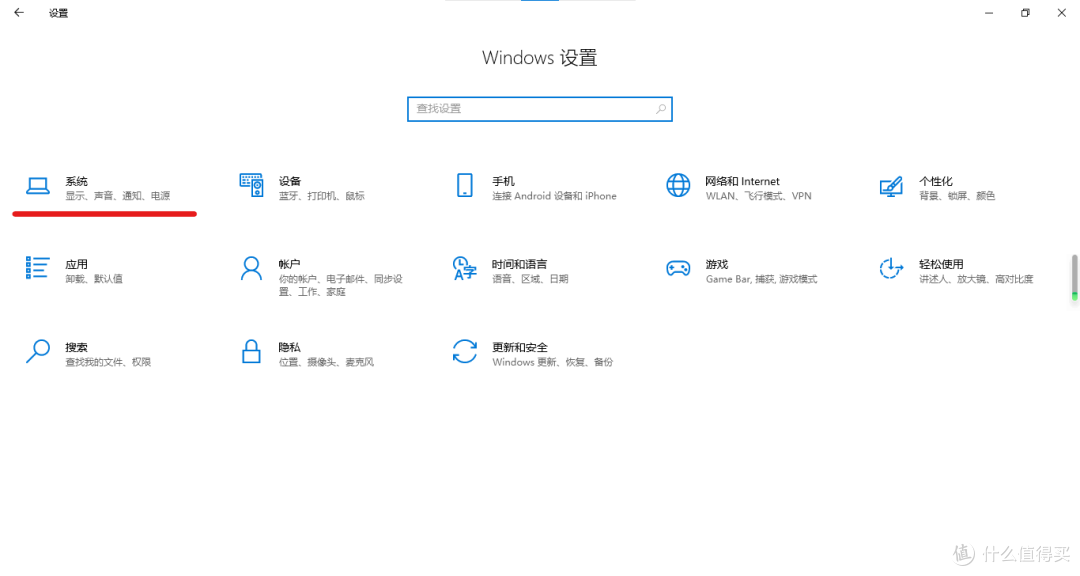Click the text 语音、区域、日期
The height and width of the screenshot is (576, 1080).
coord(530,279)
